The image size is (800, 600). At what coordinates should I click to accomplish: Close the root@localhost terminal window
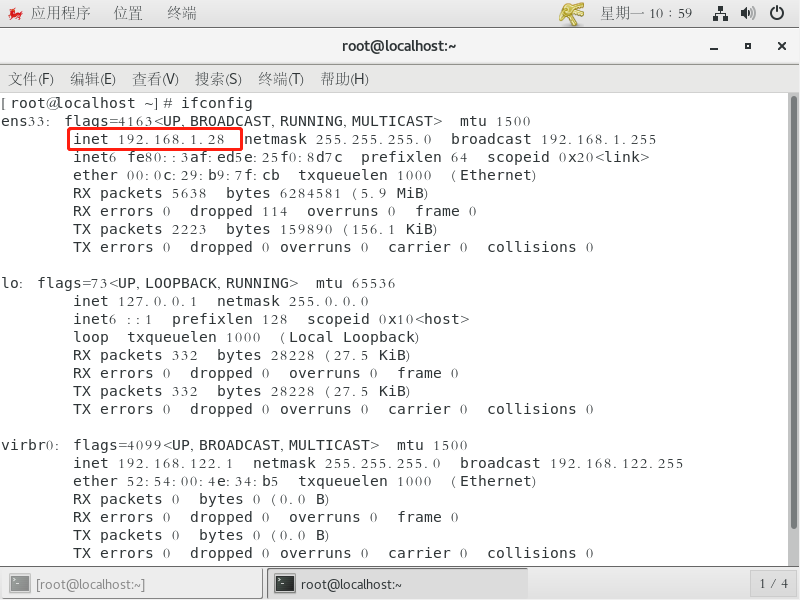pyautogui.click(x=782, y=46)
